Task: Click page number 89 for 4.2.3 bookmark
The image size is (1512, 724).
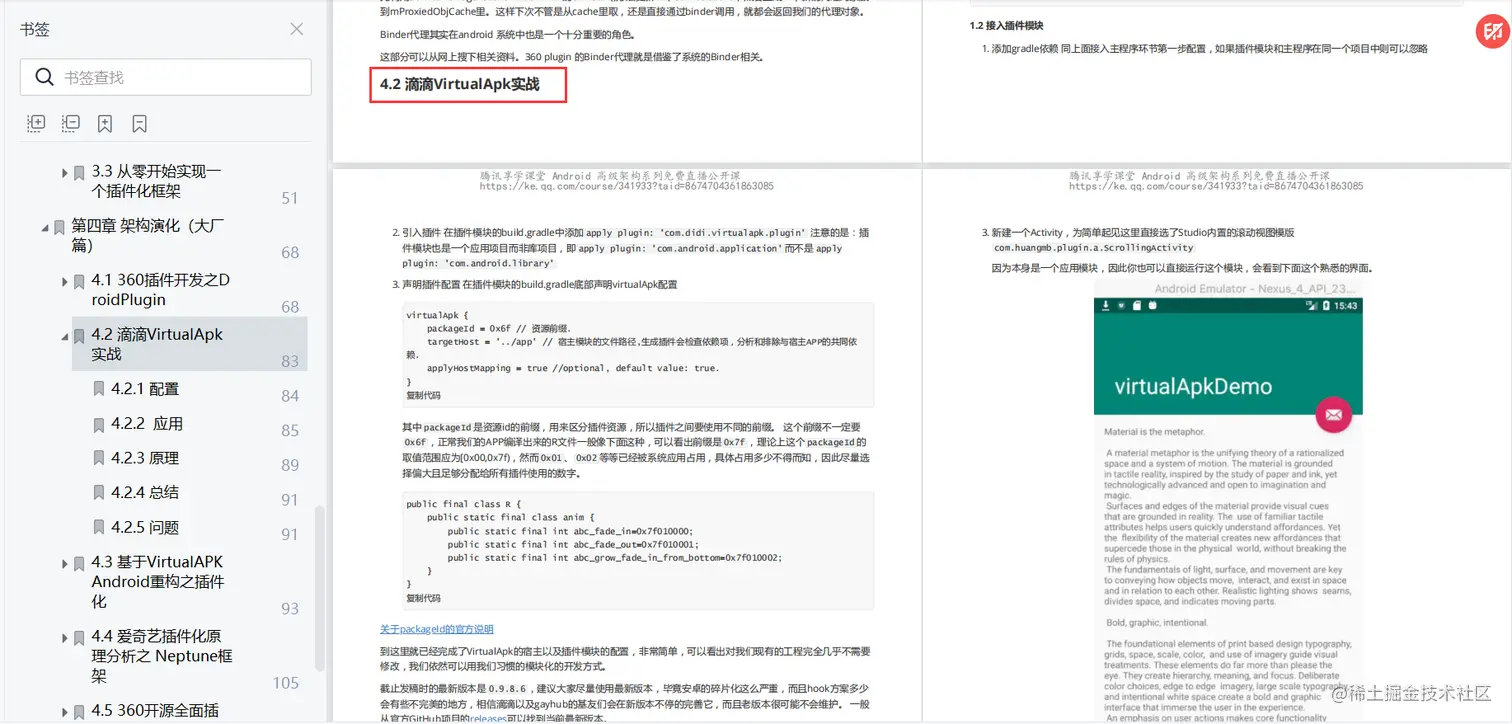Action: tap(290, 465)
